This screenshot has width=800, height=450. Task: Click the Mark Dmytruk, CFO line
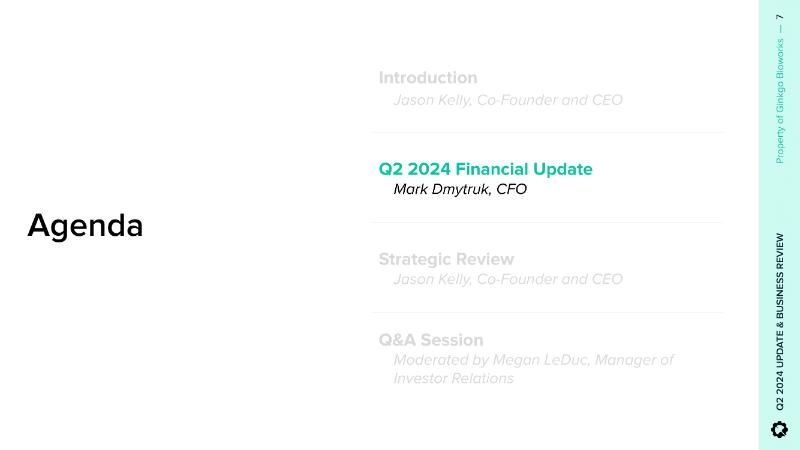460,189
